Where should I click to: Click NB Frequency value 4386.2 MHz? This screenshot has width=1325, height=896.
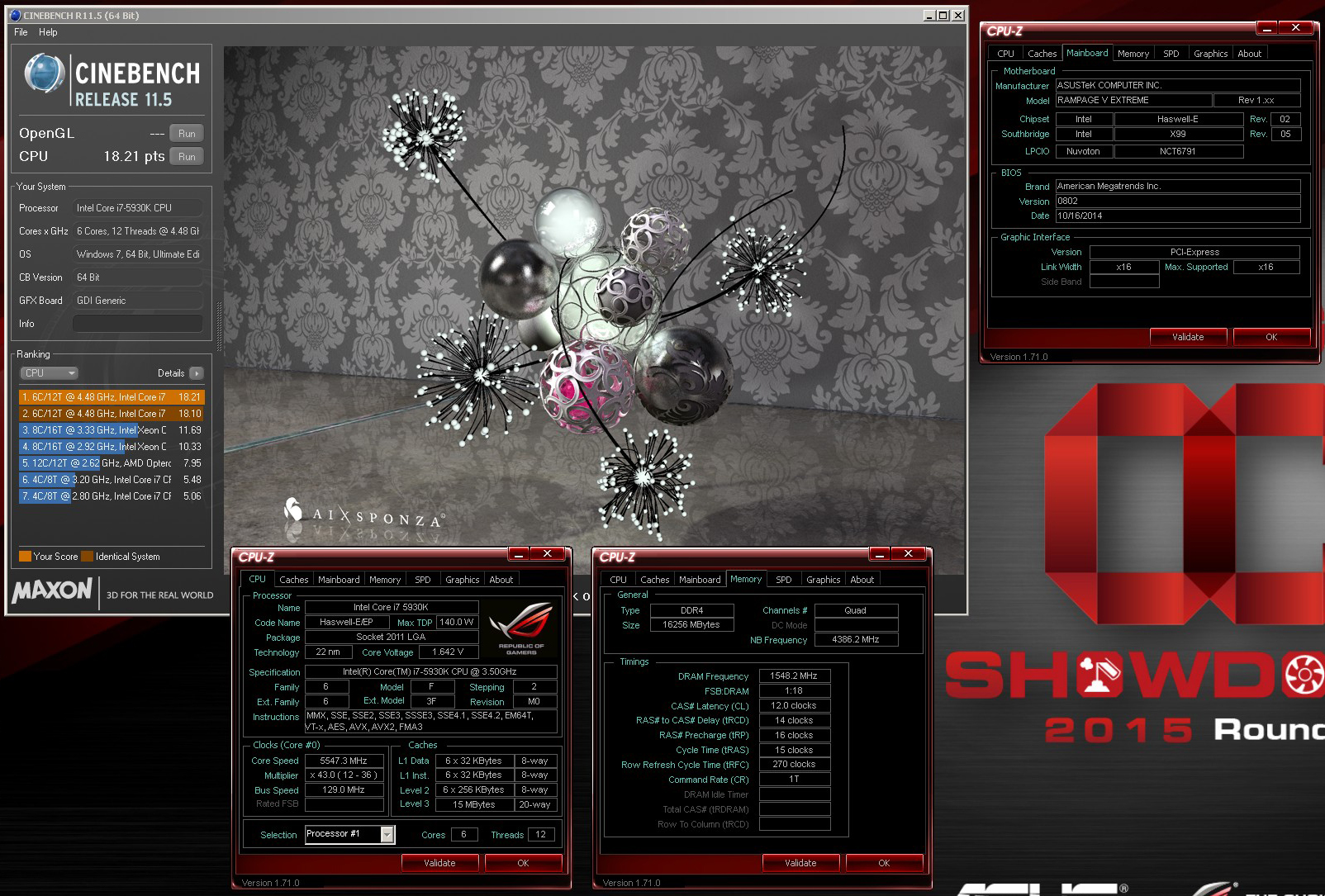pos(856,639)
